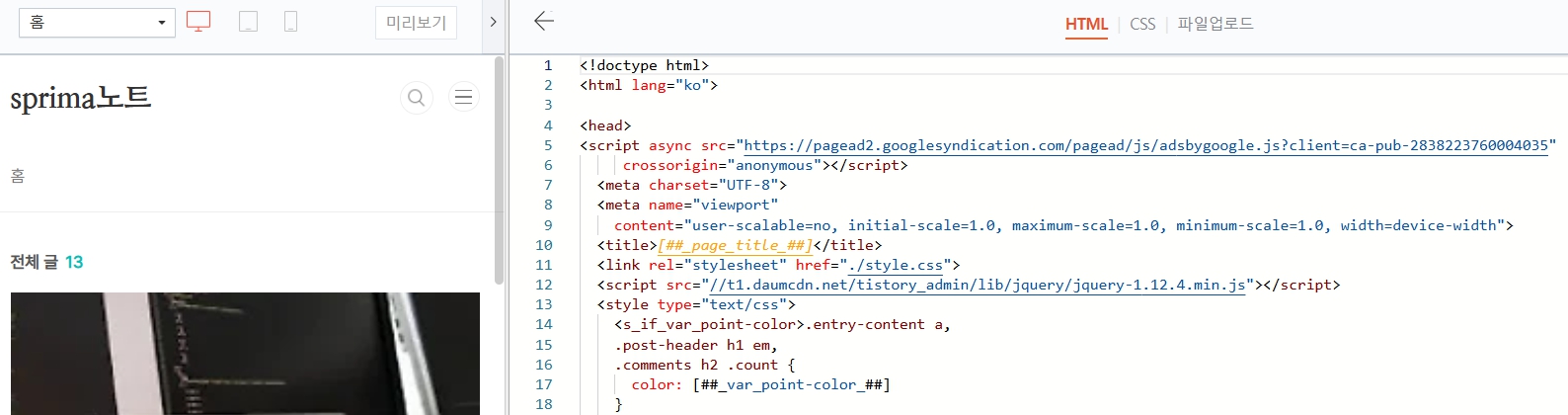Click the <style type="text/css"> tag on line 13
Viewport: 1568px width, 415px height.
pos(696,304)
